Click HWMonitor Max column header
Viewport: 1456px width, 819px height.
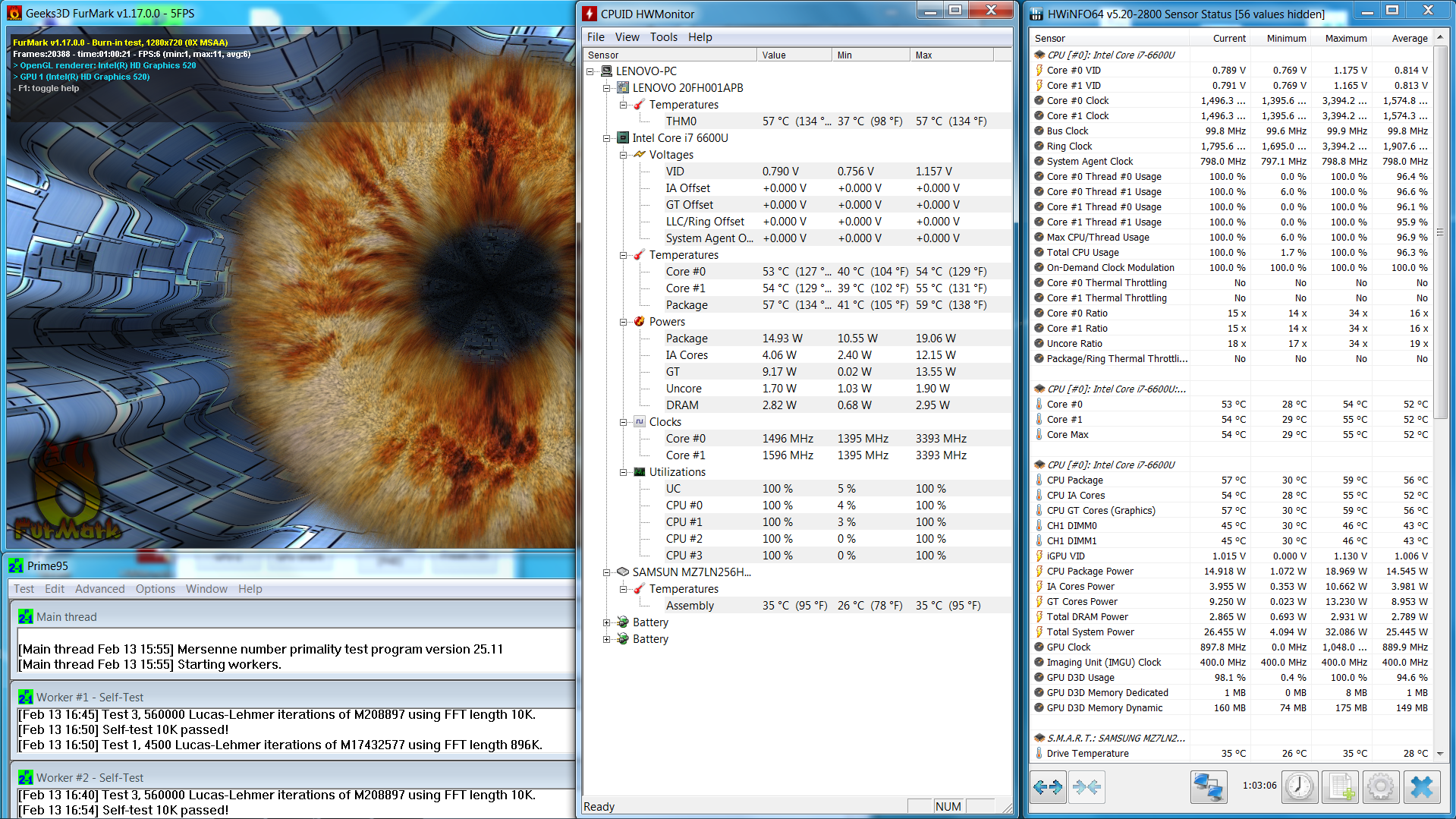951,55
